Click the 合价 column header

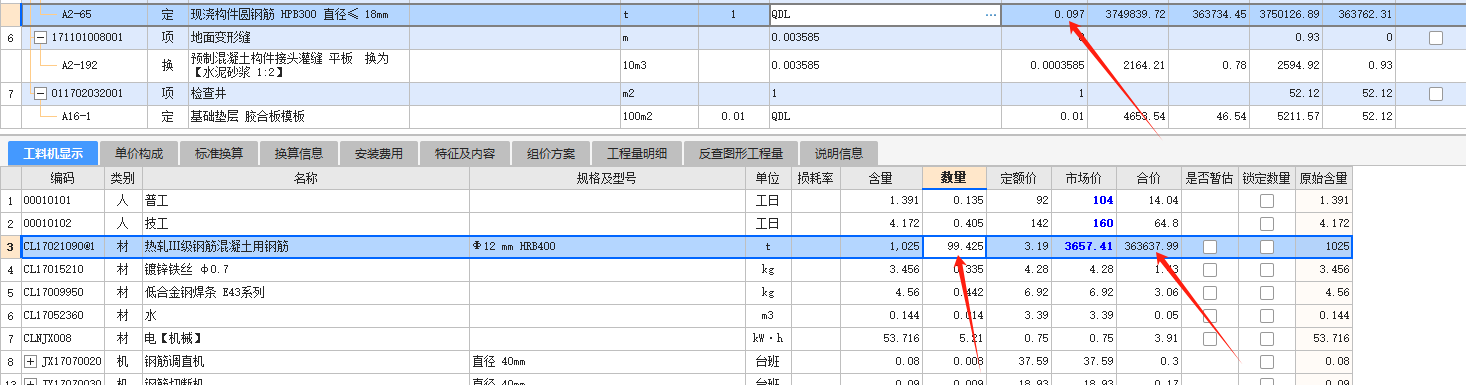pos(1149,178)
